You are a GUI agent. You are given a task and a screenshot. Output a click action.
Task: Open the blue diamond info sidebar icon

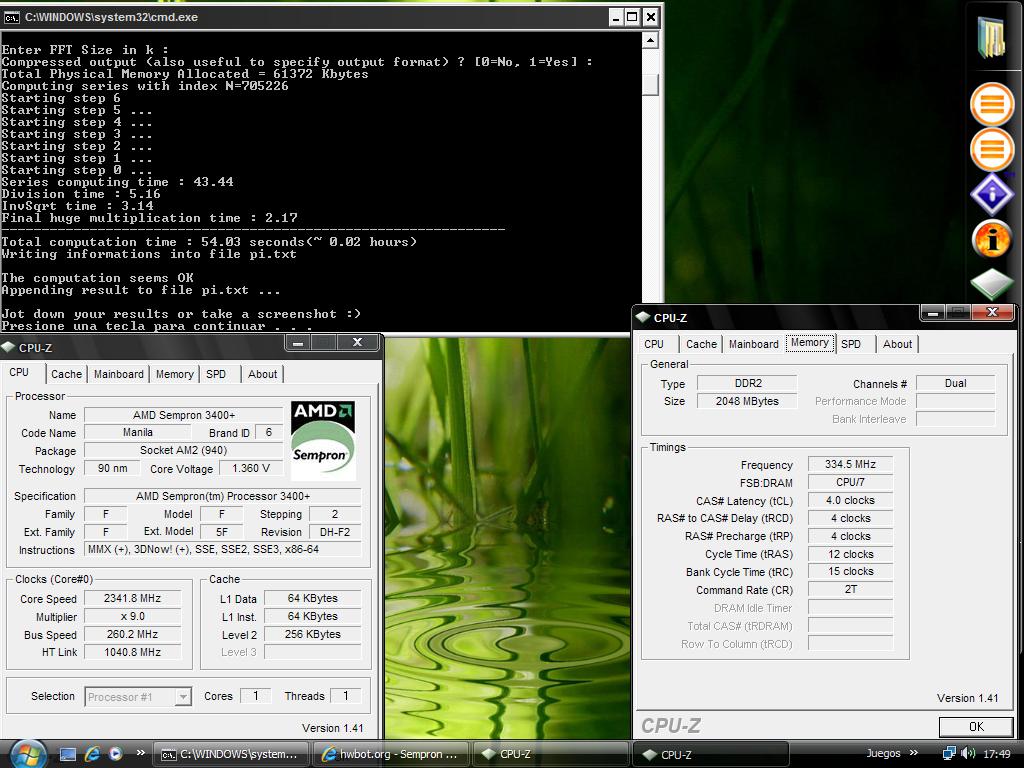point(992,194)
